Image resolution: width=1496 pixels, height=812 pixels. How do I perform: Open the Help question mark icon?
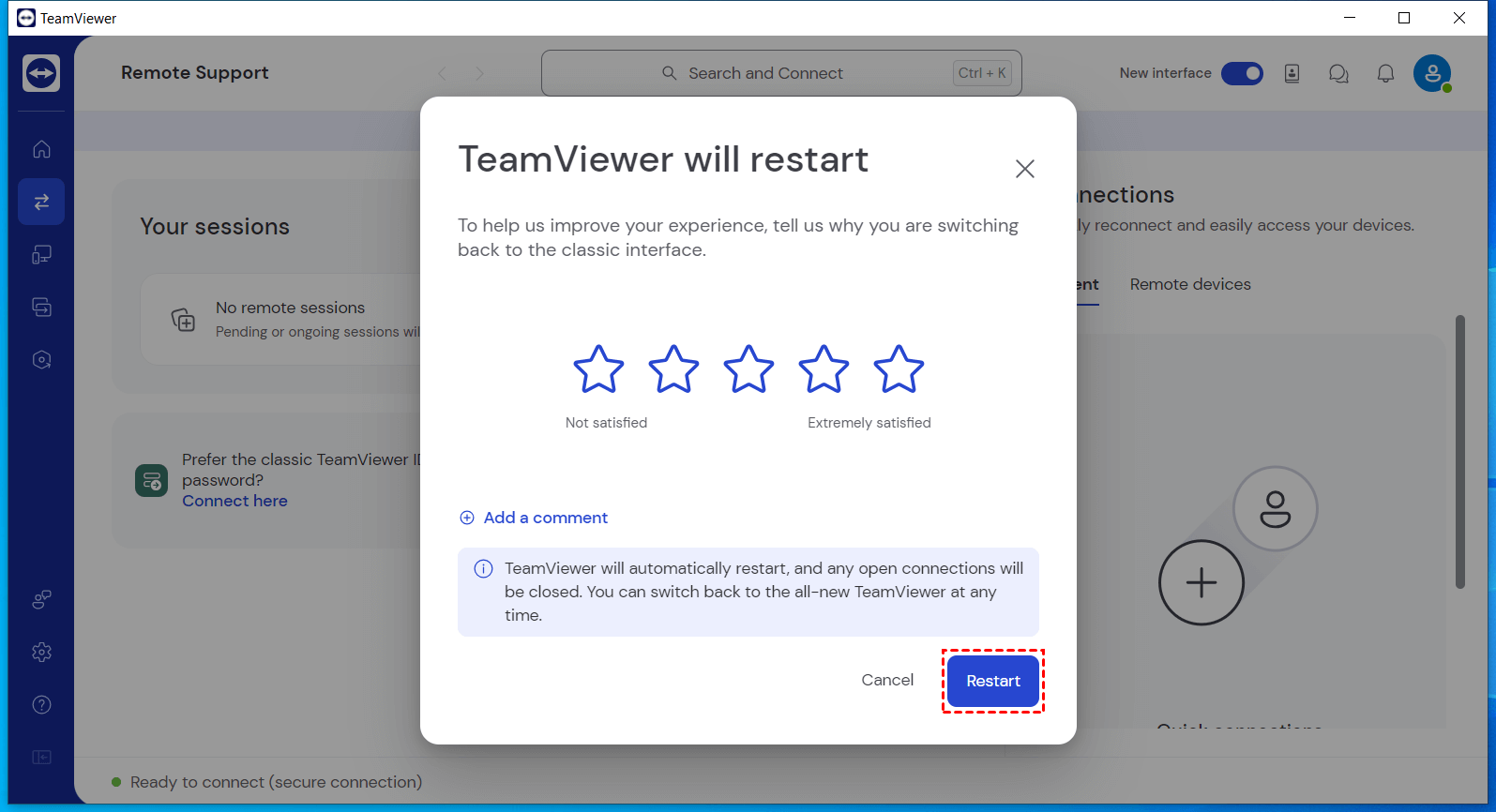pyautogui.click(x=41, y=704)
